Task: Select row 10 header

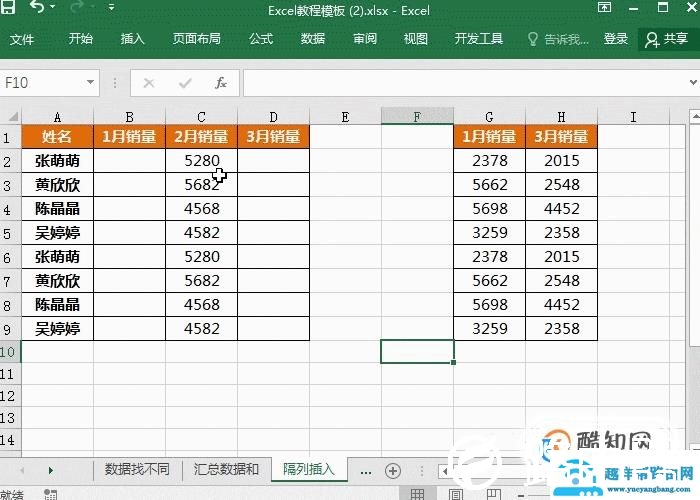Action: [x=10, y=352]
